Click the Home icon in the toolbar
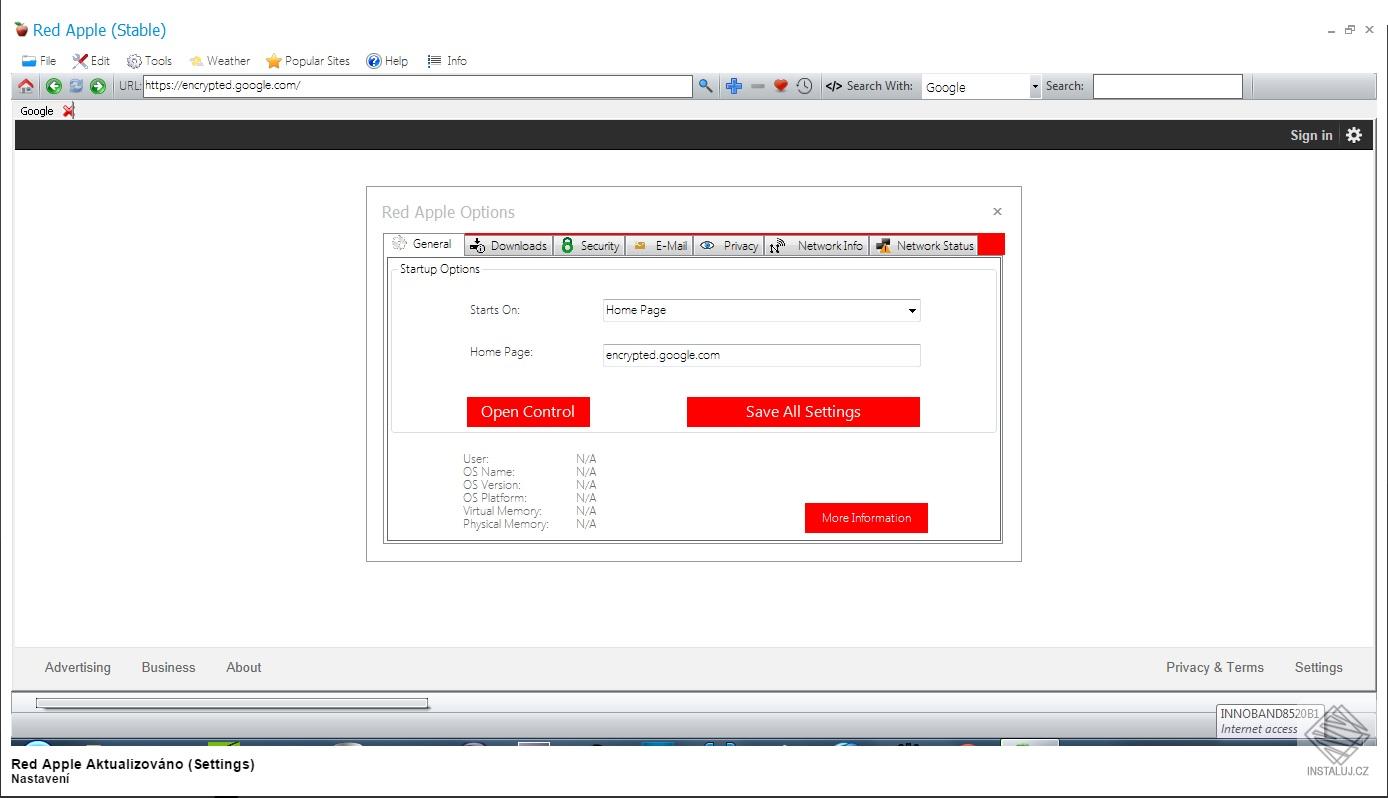This screenshot has width=1388, height=798. pos(26,87)
